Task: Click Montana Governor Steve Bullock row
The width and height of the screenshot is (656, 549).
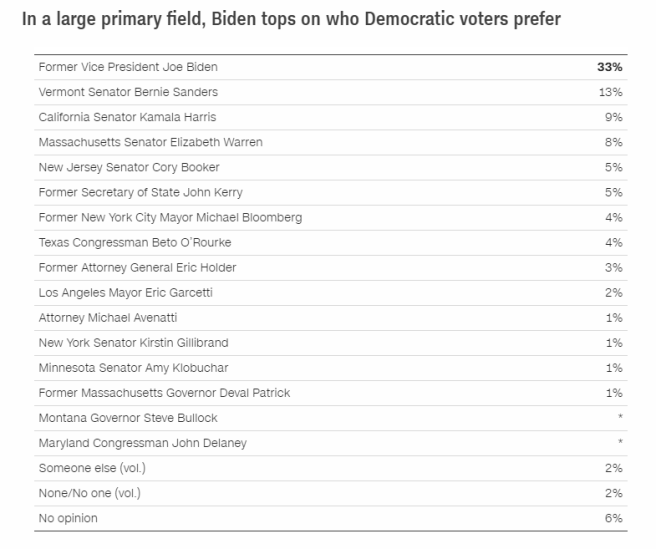Action: tap(127, 417)
